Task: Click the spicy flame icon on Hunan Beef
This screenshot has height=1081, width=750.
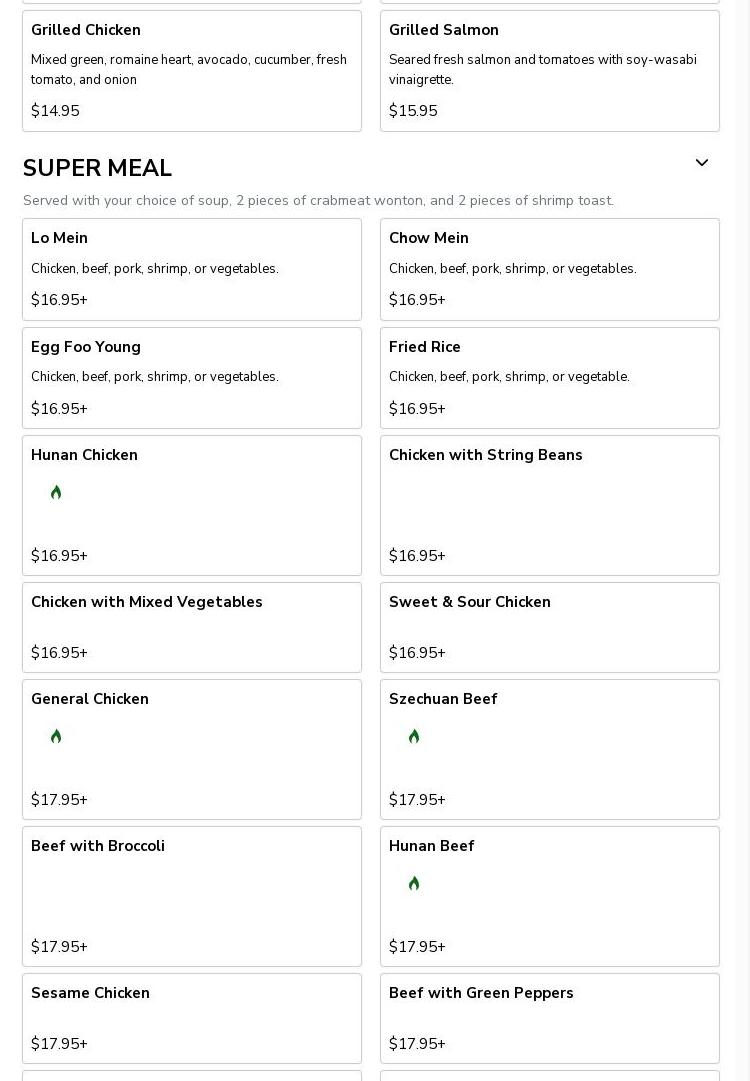Action: coord(414,883)
